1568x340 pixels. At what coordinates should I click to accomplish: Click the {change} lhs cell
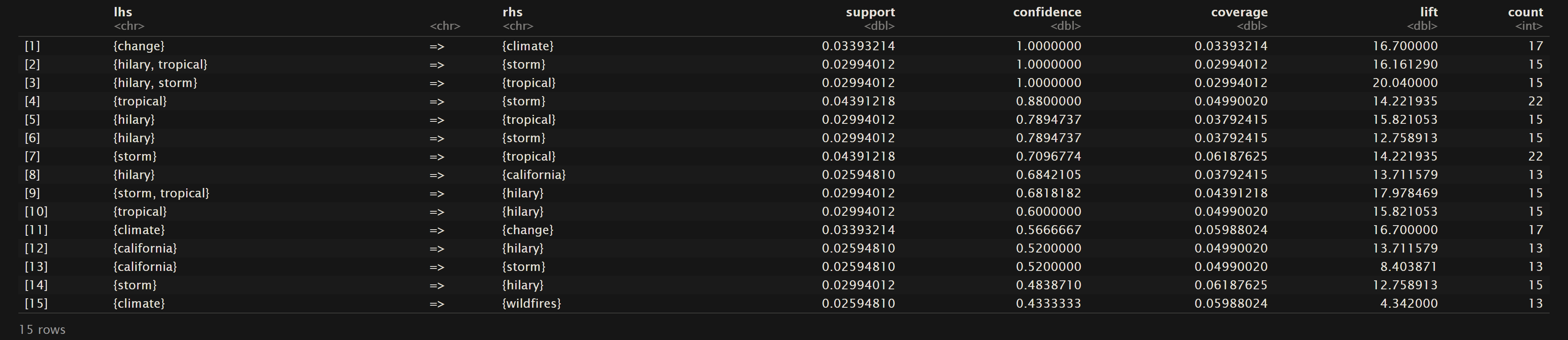(139, 46)
